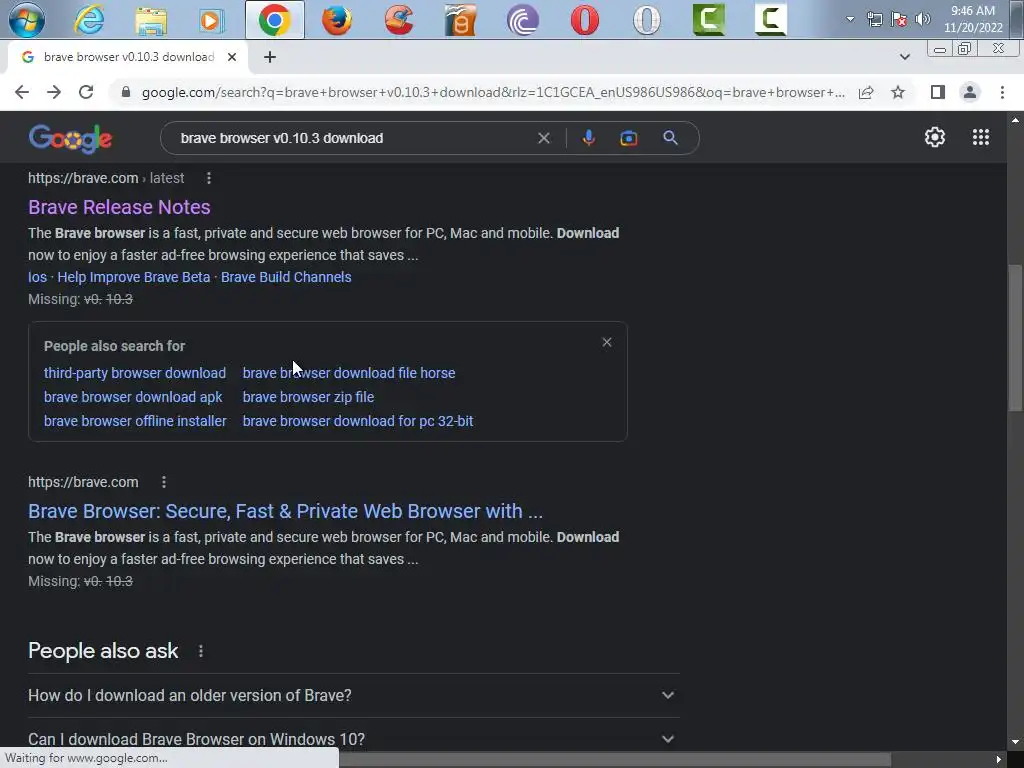Open the clock showing 9:46 AM
This screenshot has height=768, width=1024.
[x=973, y=19]
